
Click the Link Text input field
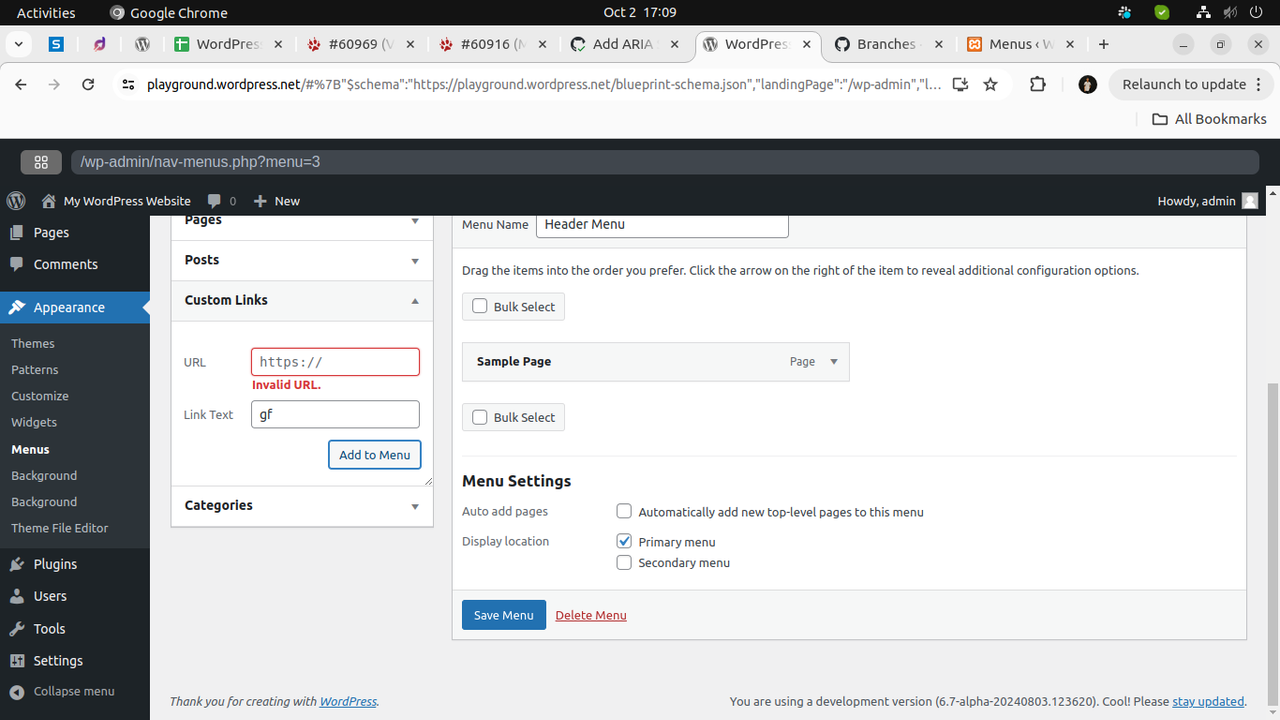point(335,414)
